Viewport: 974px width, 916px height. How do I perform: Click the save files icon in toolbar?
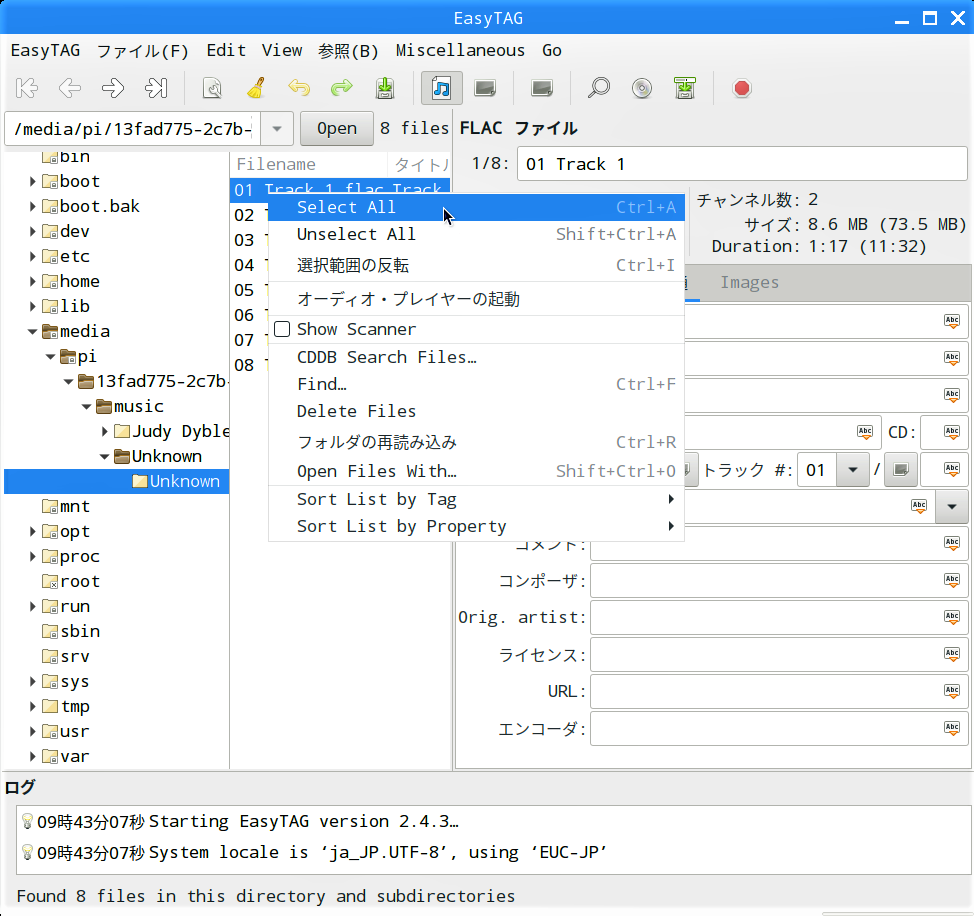click(x=385, y=88)
